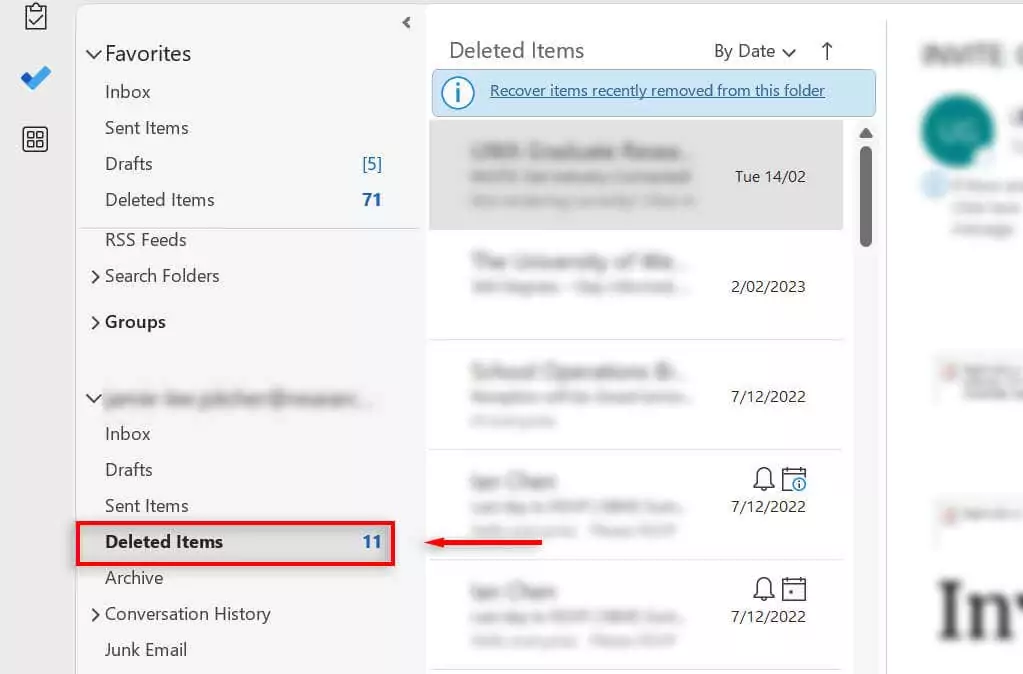The width and height of the screenshot is (1023, 674).
Task: Open the By Date sort dropdown
Action: click(754, 51)
